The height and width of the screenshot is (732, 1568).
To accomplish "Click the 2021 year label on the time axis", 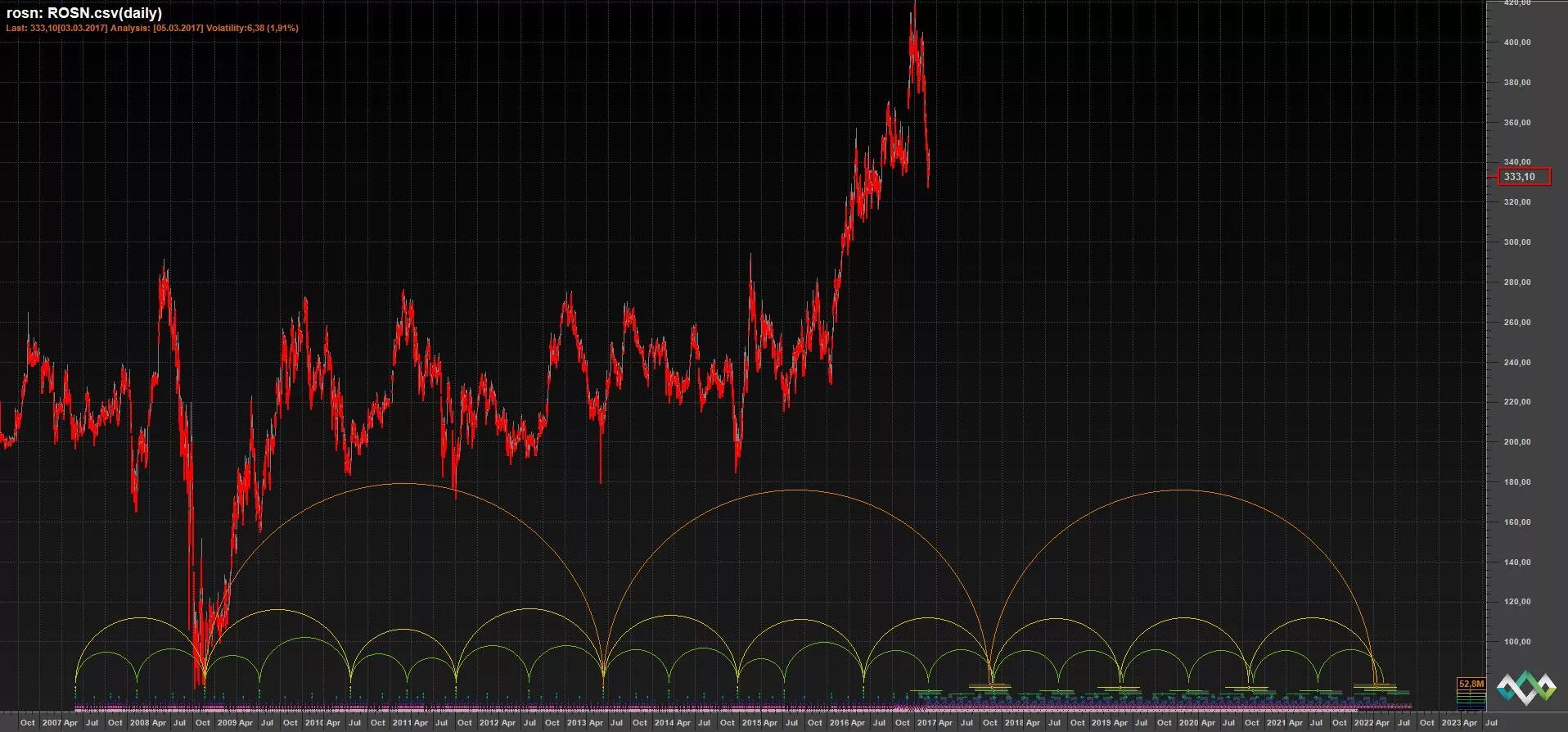I will click(x=1276, y=723).
